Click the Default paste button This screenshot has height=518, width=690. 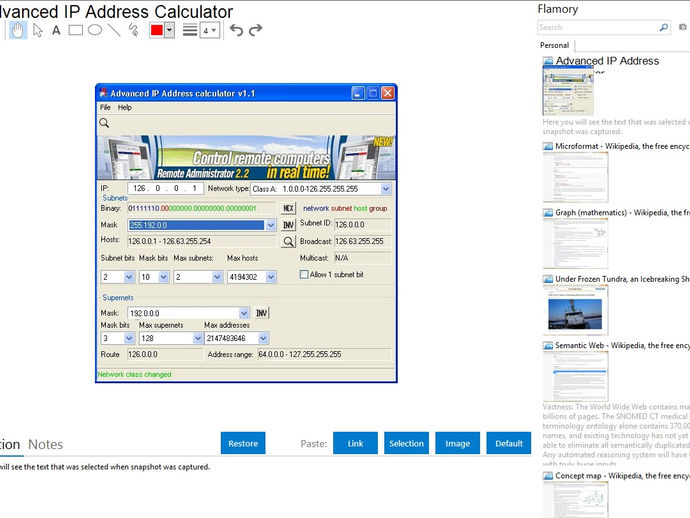tap(509, 443)
